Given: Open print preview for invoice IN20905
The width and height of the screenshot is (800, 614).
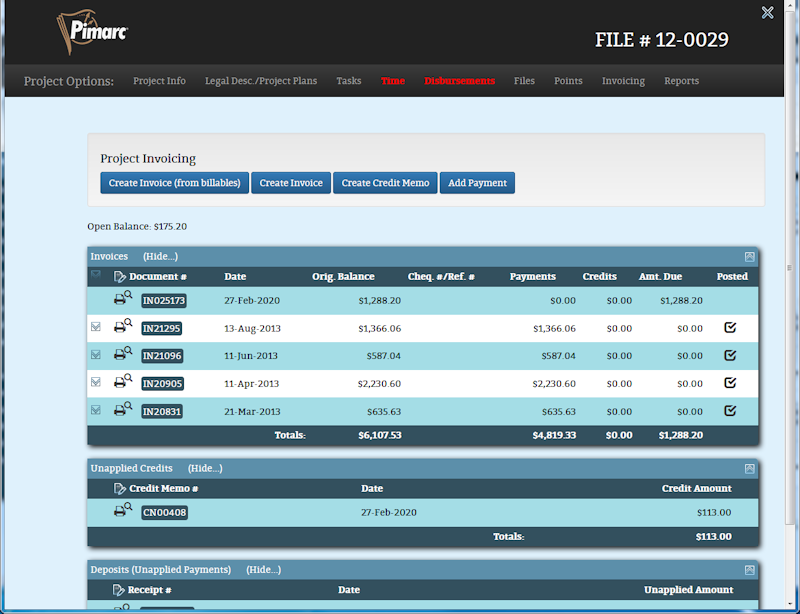Looking at the screenshot, I should coord(123,381).
